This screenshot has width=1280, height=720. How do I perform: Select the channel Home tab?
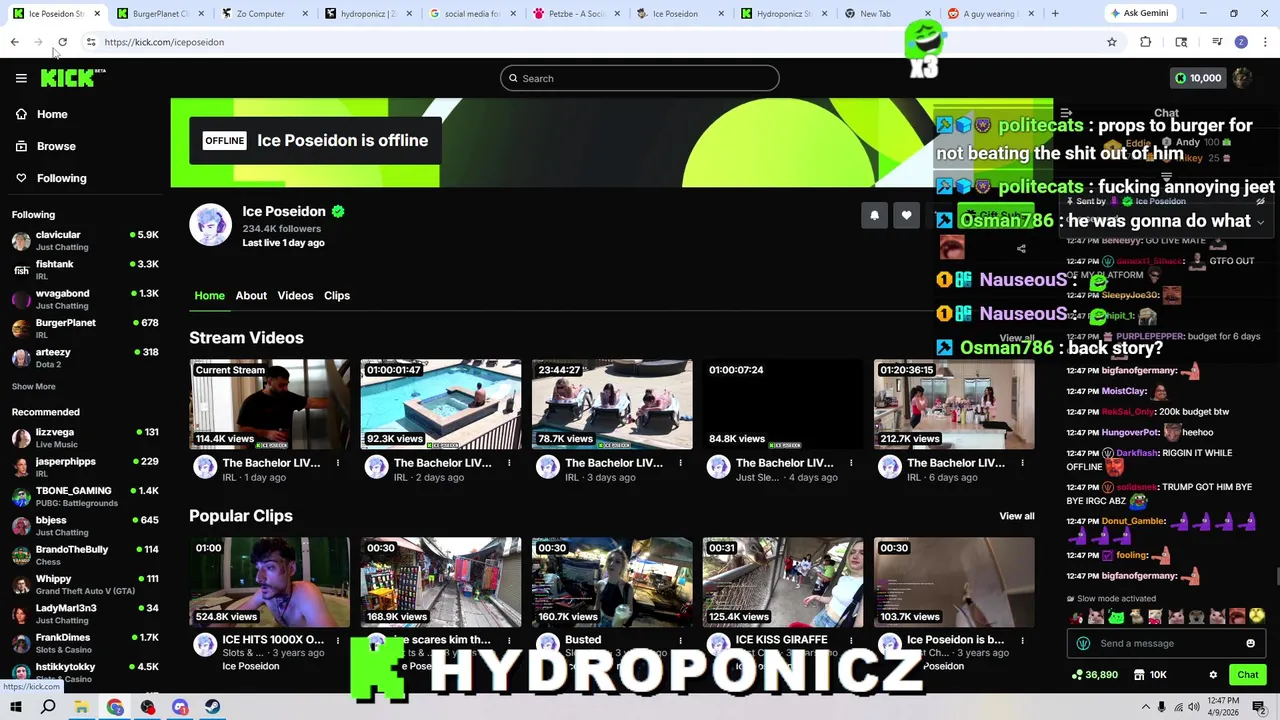[209, 295]
